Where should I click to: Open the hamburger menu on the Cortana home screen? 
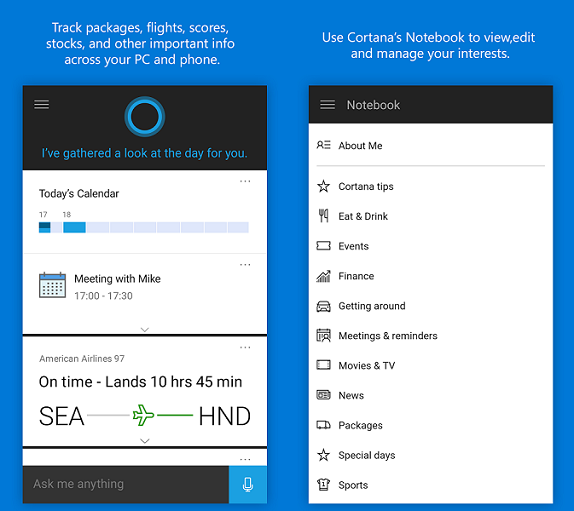tap(41, 105)
